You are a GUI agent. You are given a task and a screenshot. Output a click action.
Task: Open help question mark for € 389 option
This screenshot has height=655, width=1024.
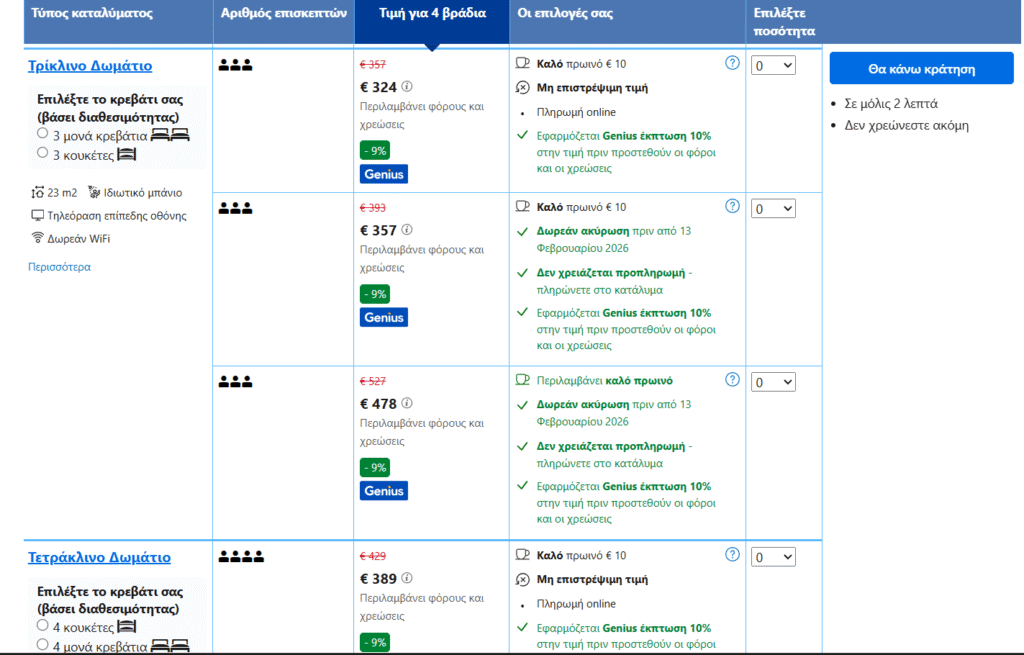[x=732, y=554]
